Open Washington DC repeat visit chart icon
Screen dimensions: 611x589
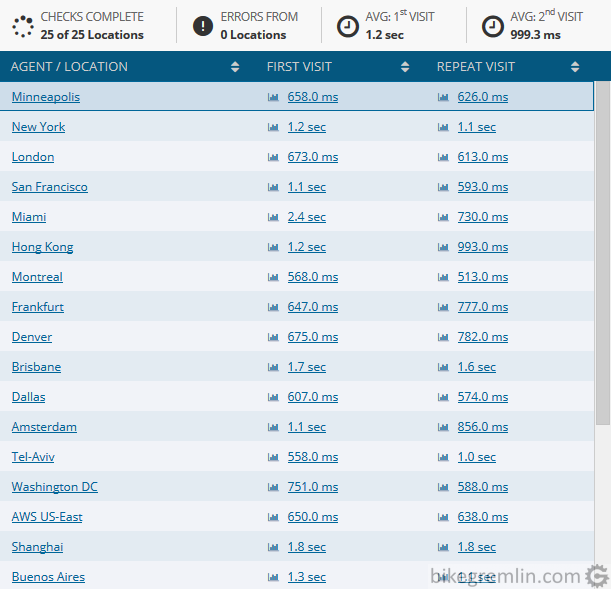[443, 487]
